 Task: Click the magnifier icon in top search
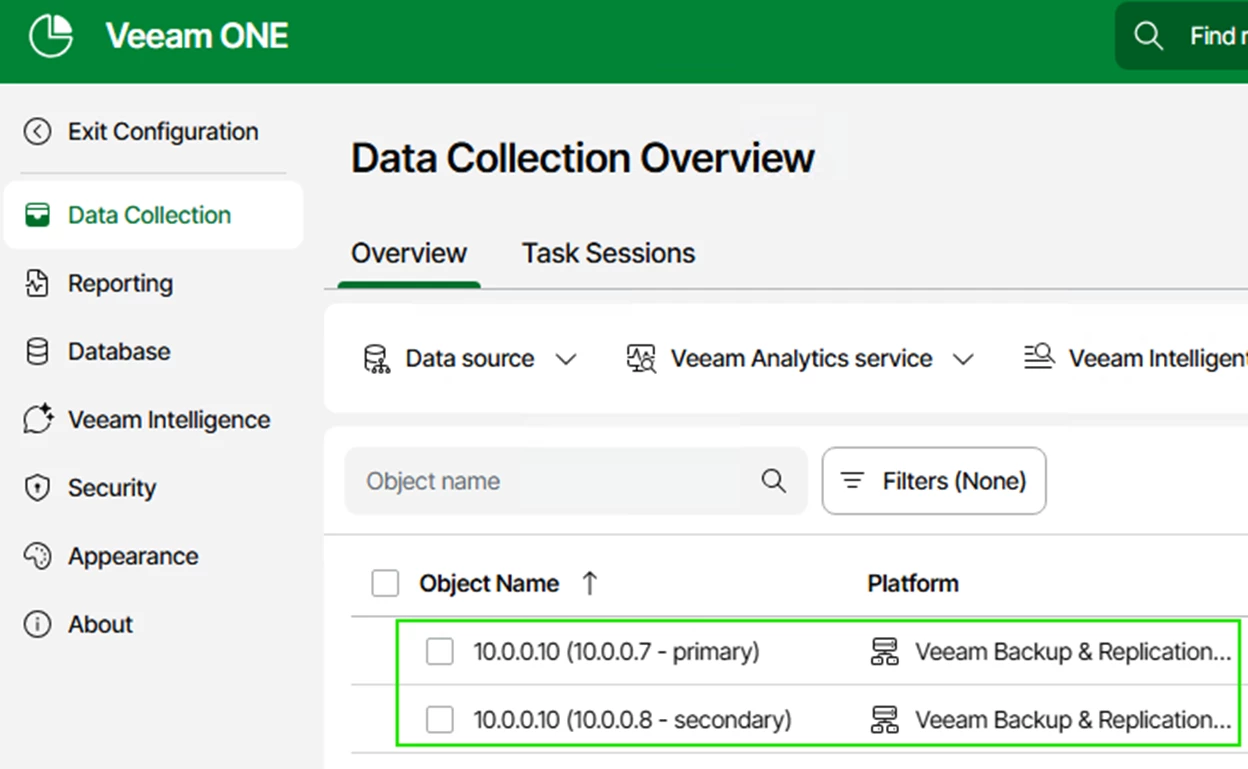click(1148, 37)
